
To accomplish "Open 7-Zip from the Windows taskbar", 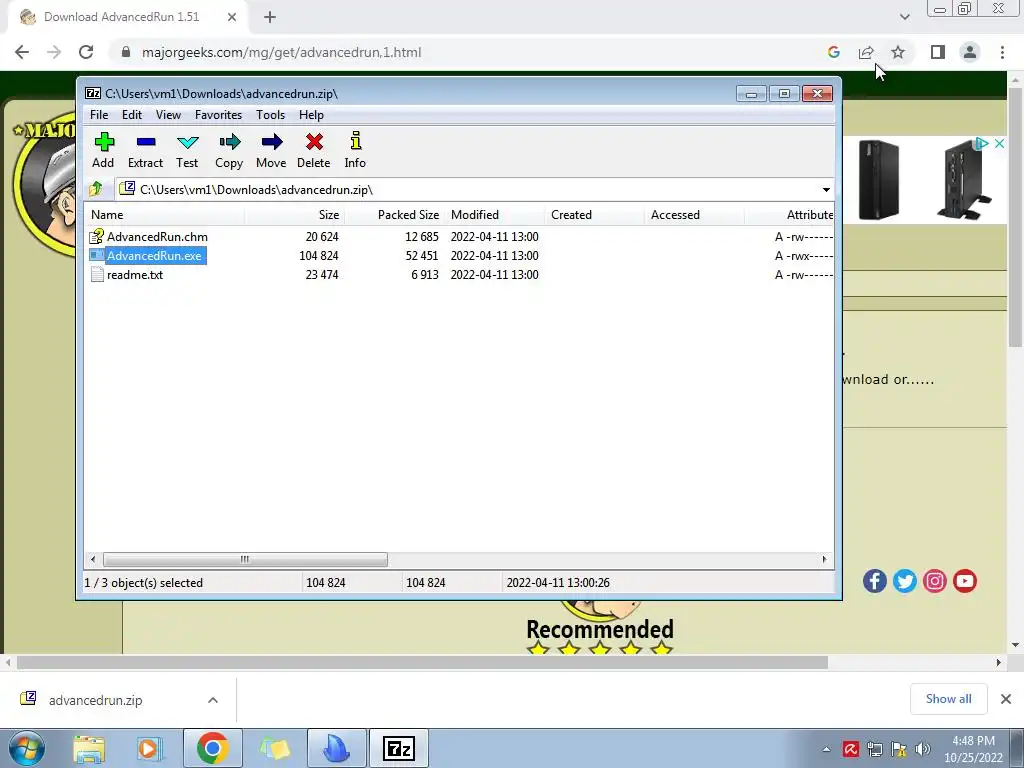I will (399, 748).
